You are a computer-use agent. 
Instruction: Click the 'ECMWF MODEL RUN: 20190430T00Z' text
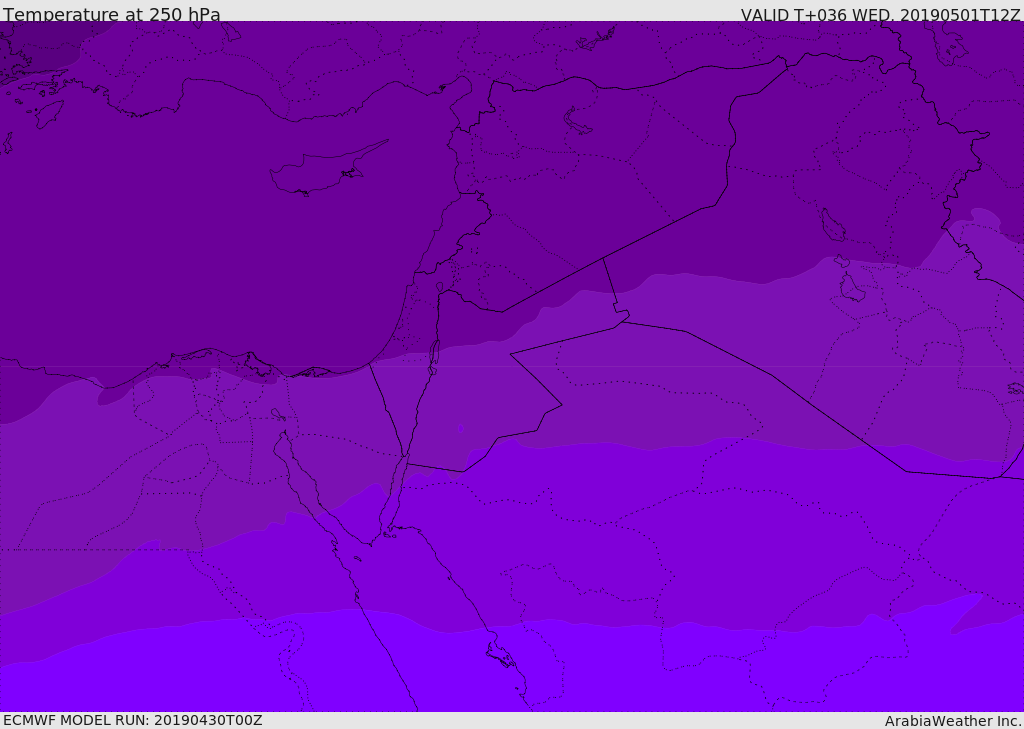coord(133,720)
